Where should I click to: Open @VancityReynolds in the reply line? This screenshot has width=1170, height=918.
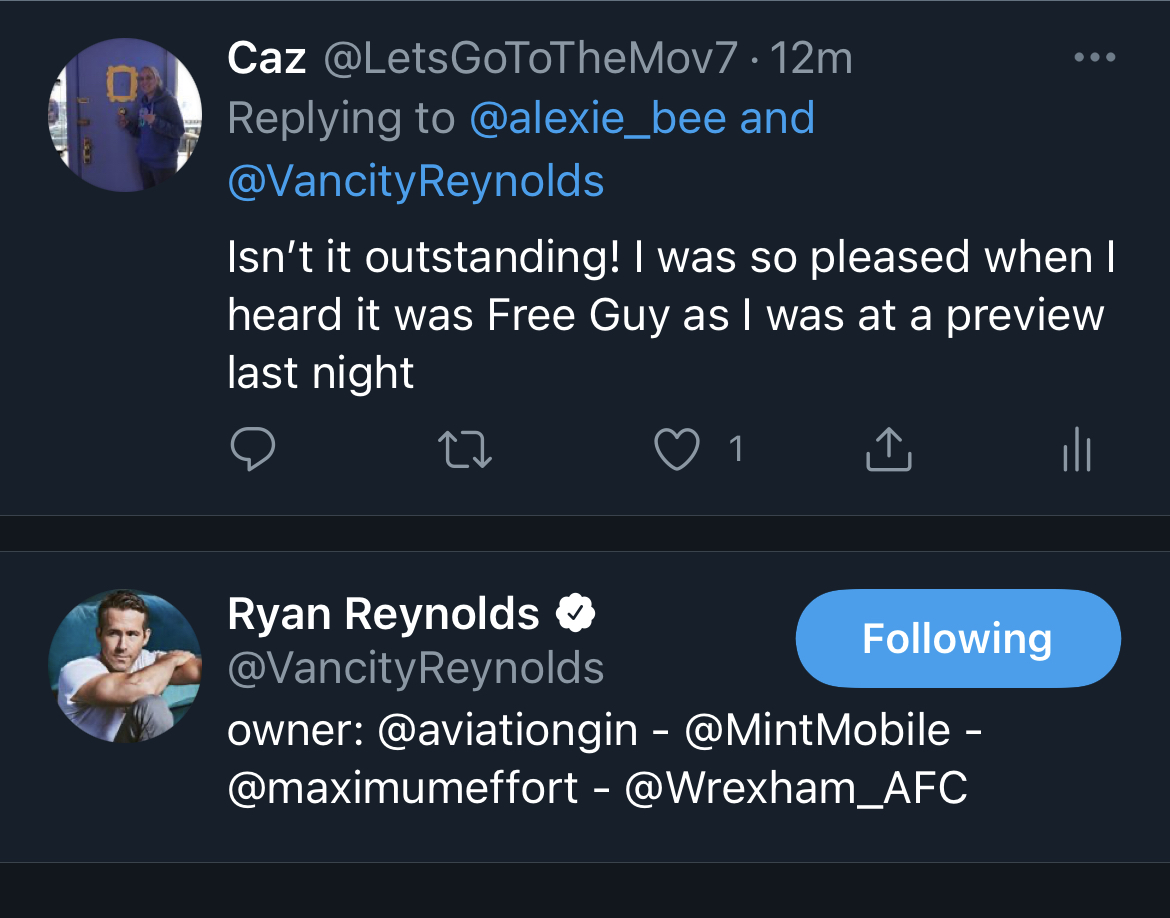tap(416, 181)
